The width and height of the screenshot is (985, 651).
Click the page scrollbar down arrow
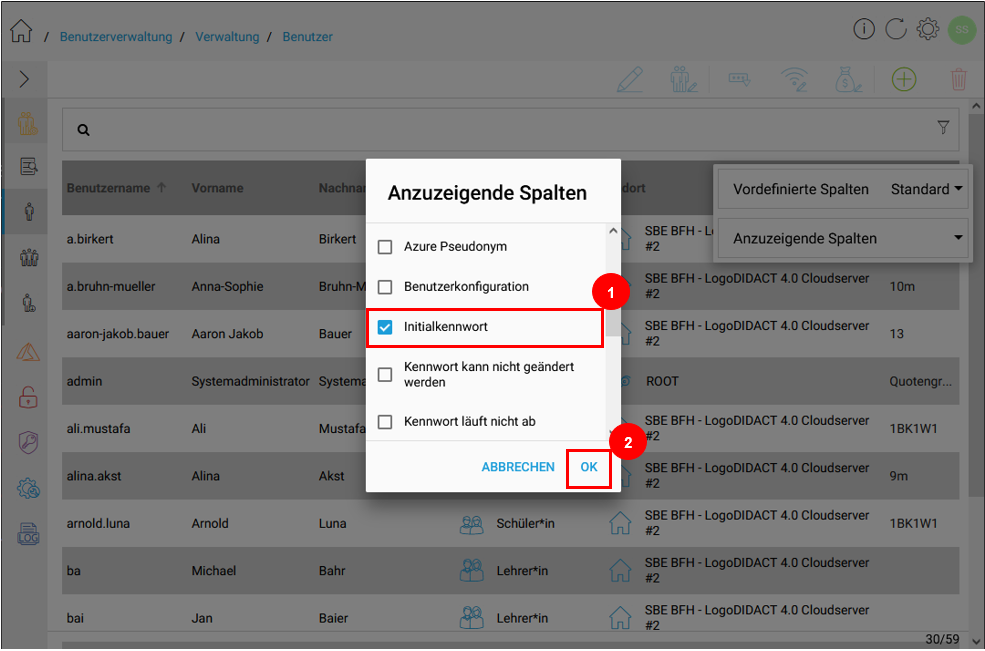(x=976, y=642)
